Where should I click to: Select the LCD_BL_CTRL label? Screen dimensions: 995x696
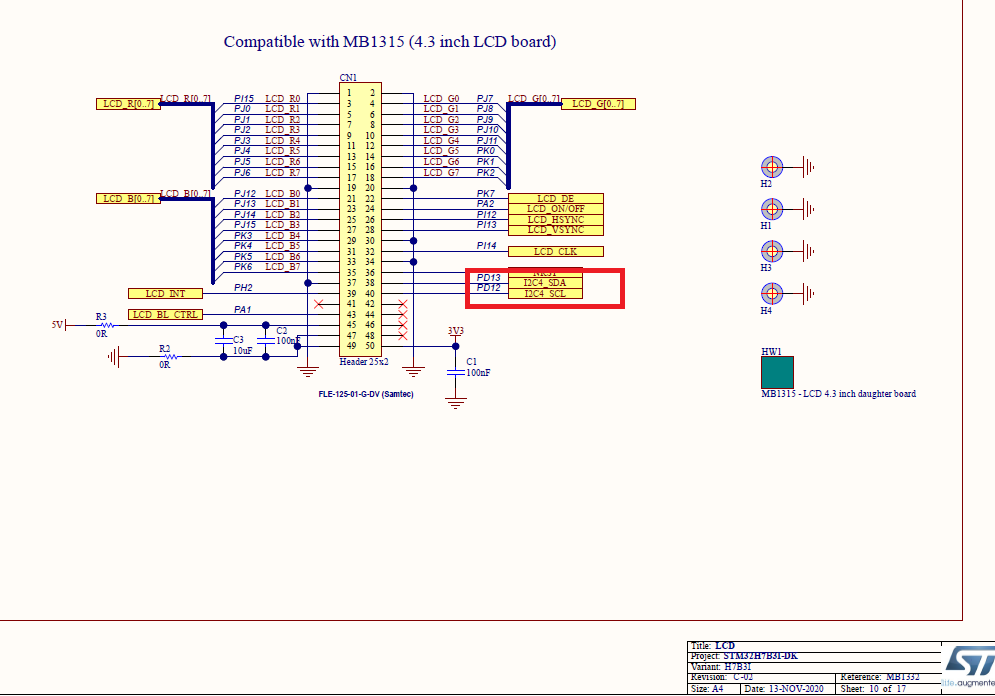pos(166,313)
